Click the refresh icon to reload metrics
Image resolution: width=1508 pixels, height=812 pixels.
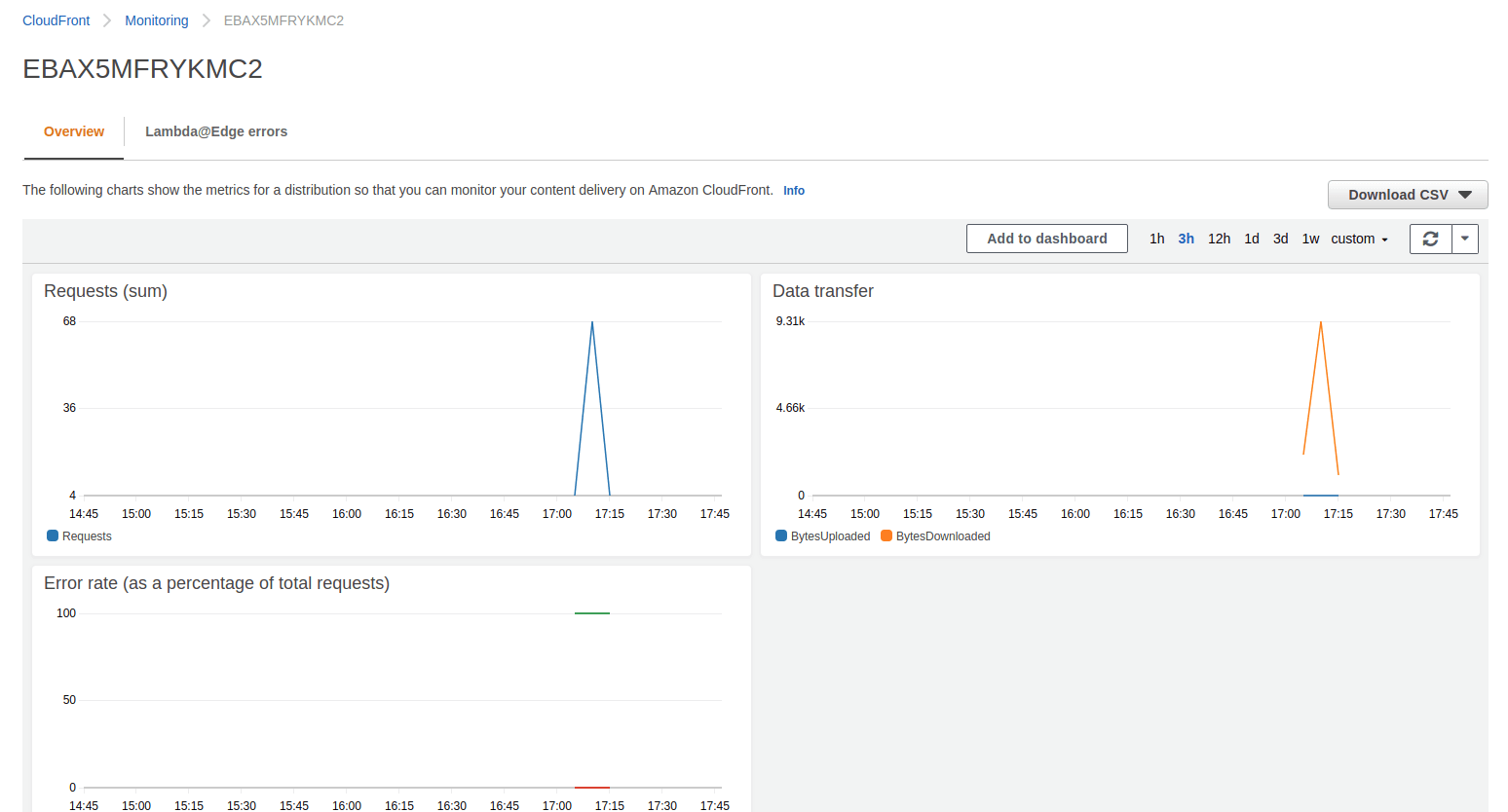[1430, 239]
